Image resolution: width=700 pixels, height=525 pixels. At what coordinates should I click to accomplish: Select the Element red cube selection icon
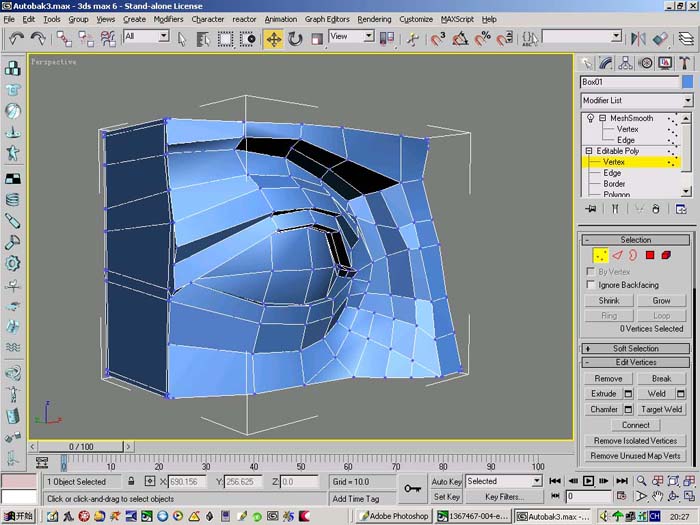666,255
